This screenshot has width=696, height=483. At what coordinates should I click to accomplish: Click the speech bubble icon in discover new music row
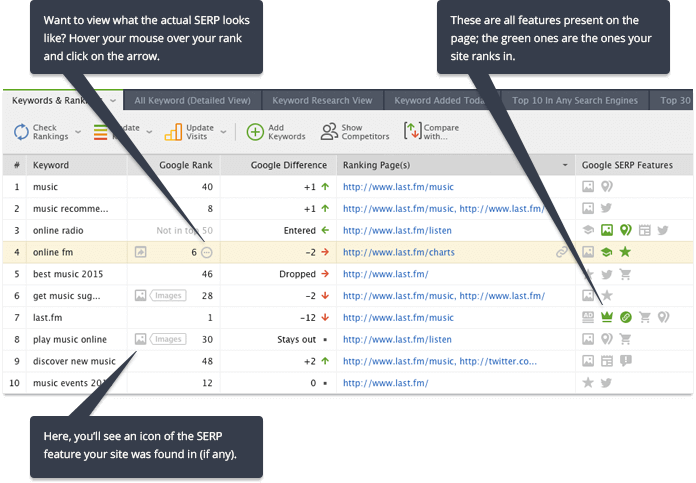[x=626, y=360]
